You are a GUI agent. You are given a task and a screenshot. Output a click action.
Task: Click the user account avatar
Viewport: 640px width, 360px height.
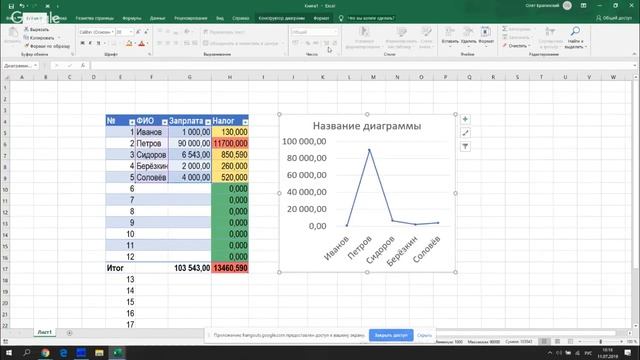(567, 6)
